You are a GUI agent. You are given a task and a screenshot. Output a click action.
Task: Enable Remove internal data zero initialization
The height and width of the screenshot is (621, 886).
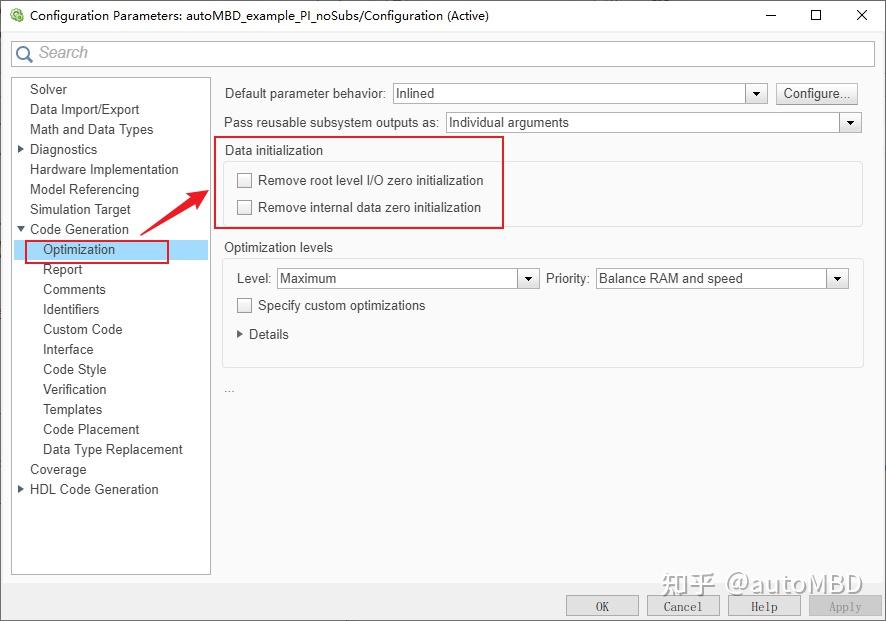tap(244, 207)
